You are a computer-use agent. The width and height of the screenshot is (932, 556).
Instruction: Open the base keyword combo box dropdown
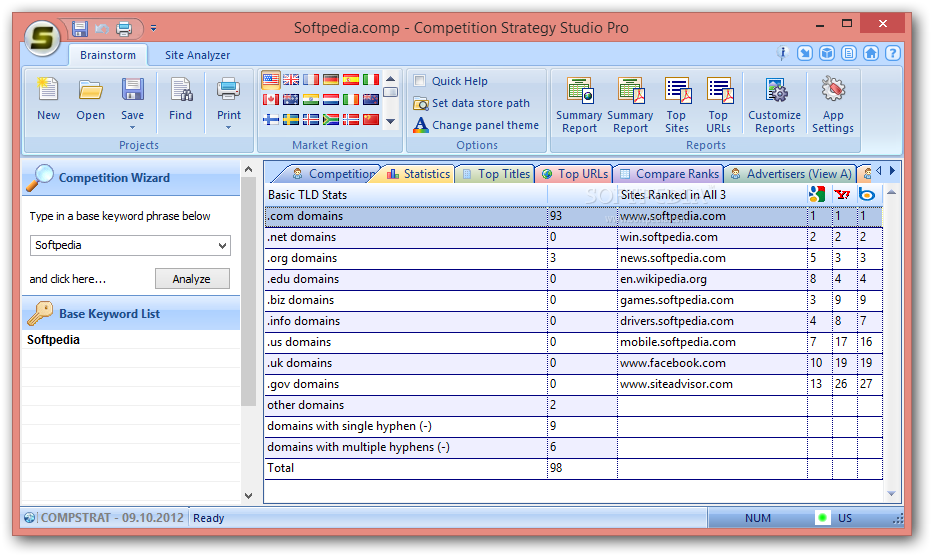coord(223,245)
